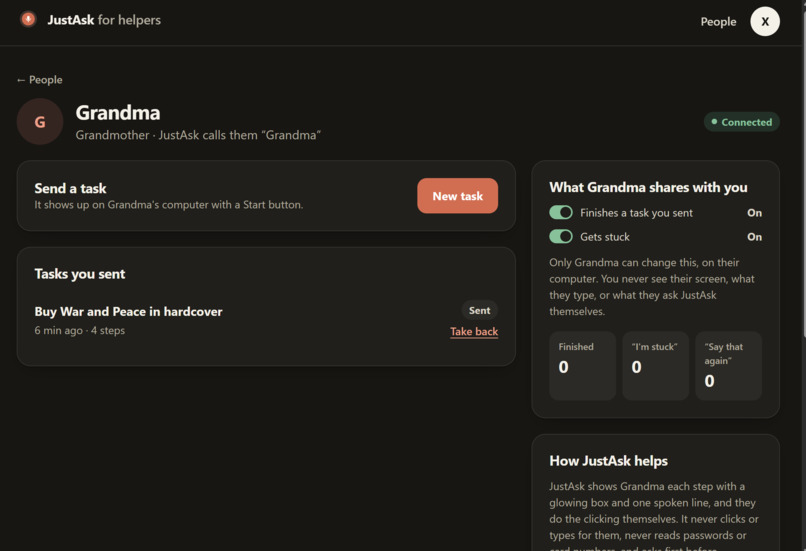806x551 pixels.
Task: Click the Connected status badge
Action: 741,122
